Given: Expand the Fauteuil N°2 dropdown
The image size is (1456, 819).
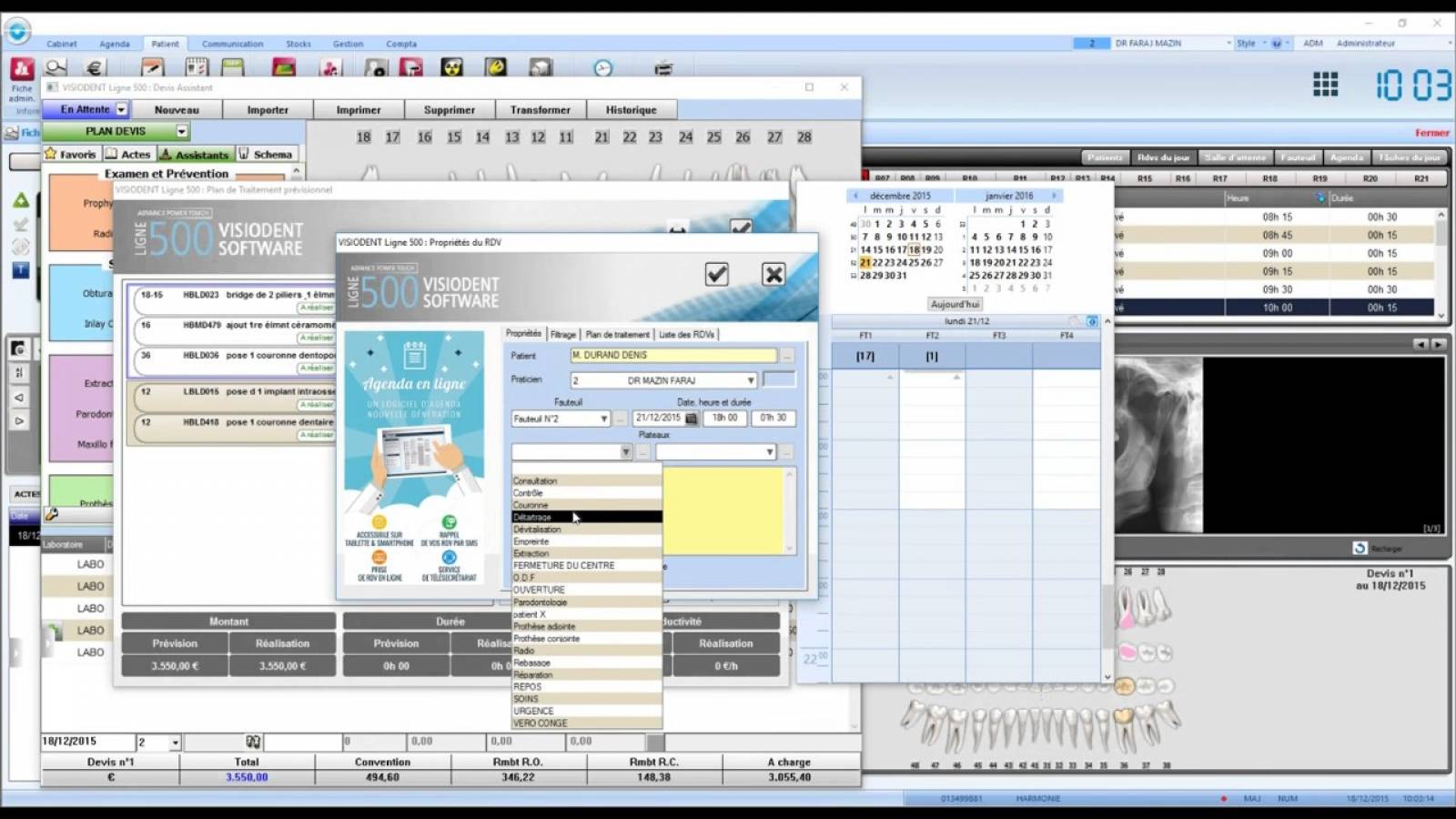Looking at the screenshot, I should coord(603,419).
